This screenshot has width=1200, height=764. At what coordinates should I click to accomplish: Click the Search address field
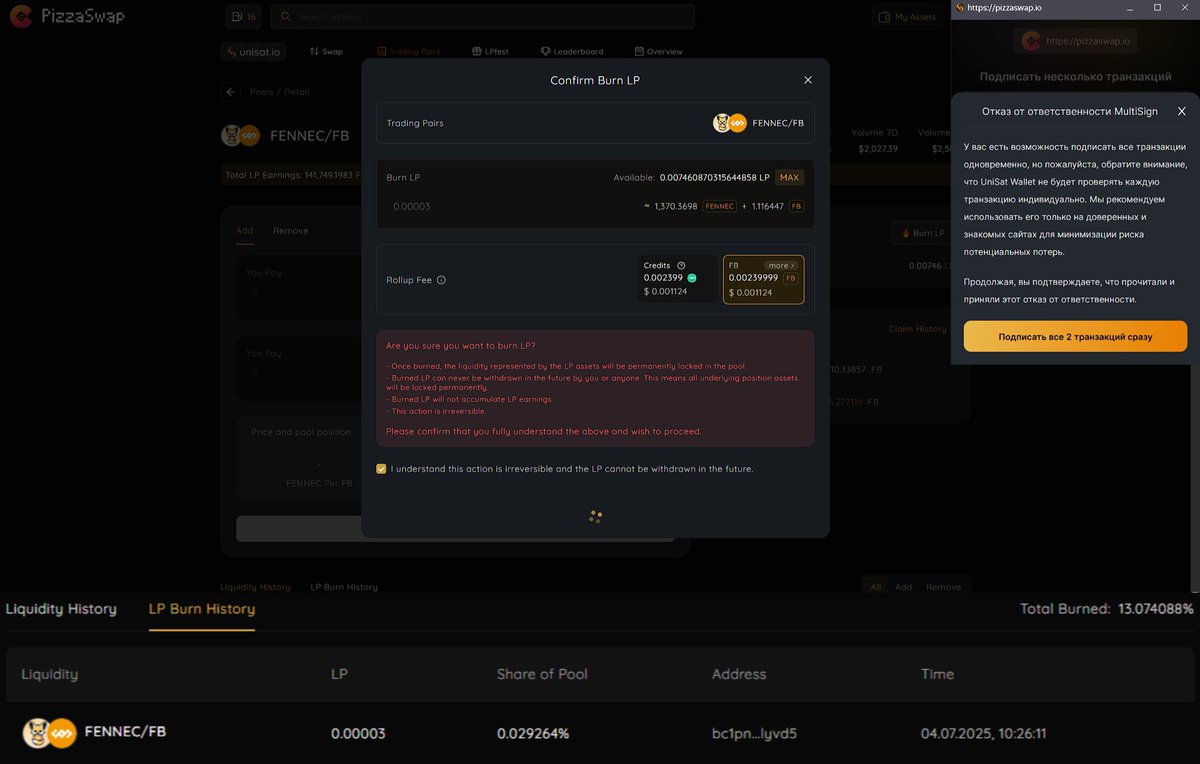[x=482, y=17]
